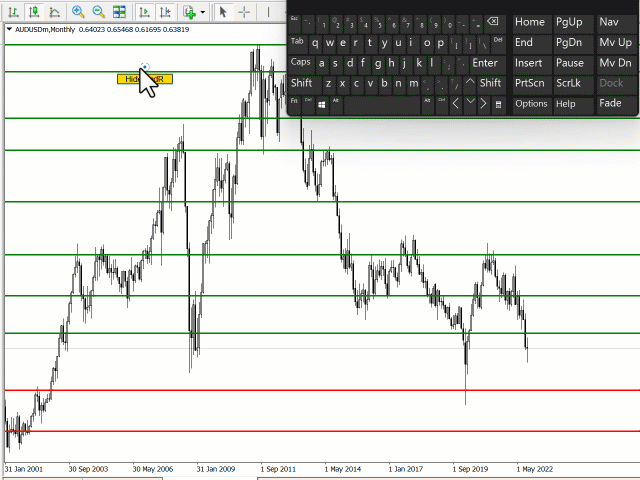Expand the indicators dropdown arrow
The height and width of the screenshot is (480, 640).
coord(203,12)
